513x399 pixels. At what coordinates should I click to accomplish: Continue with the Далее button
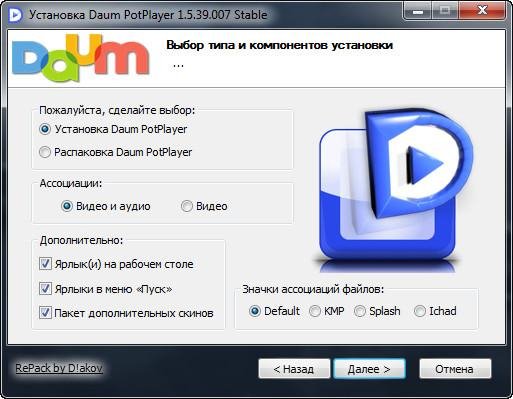coord(369,369)
